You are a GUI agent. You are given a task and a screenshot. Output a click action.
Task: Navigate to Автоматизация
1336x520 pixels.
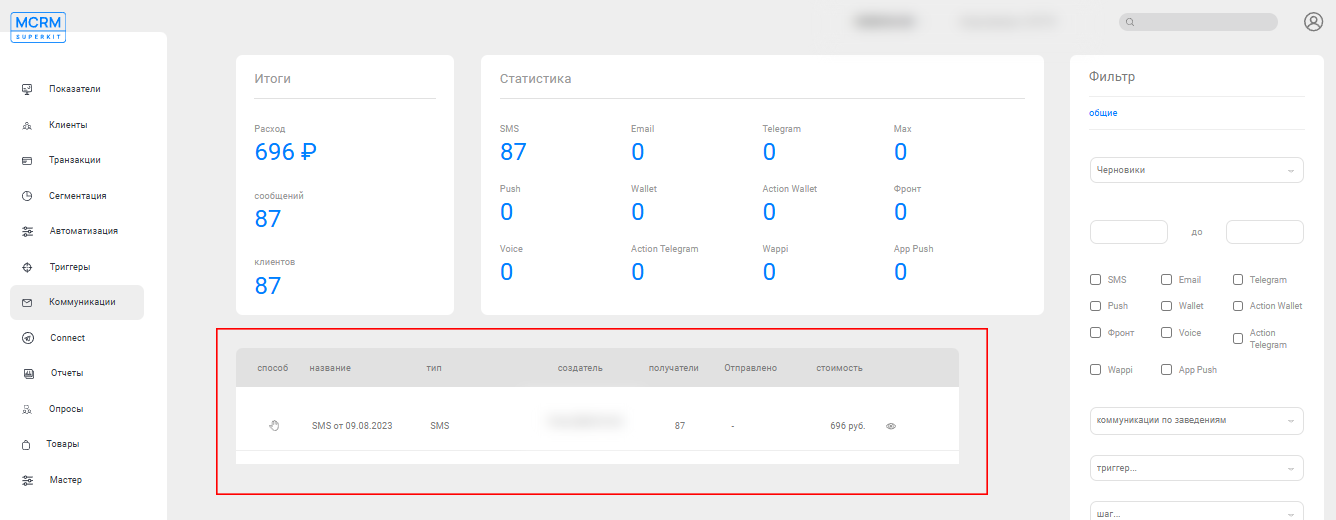pyautogui.click(x=84, y=231)
